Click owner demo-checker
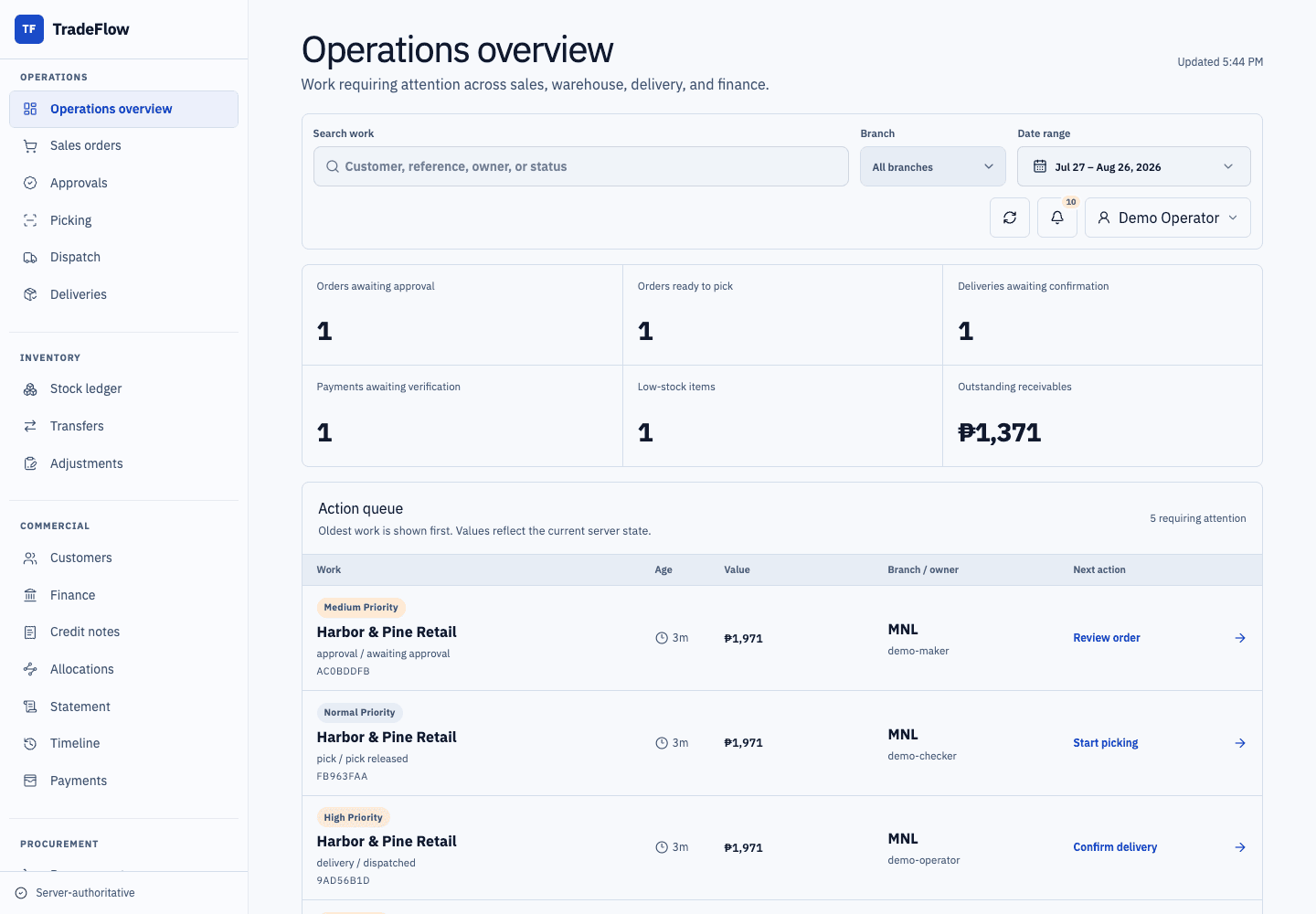 [922, 756]
